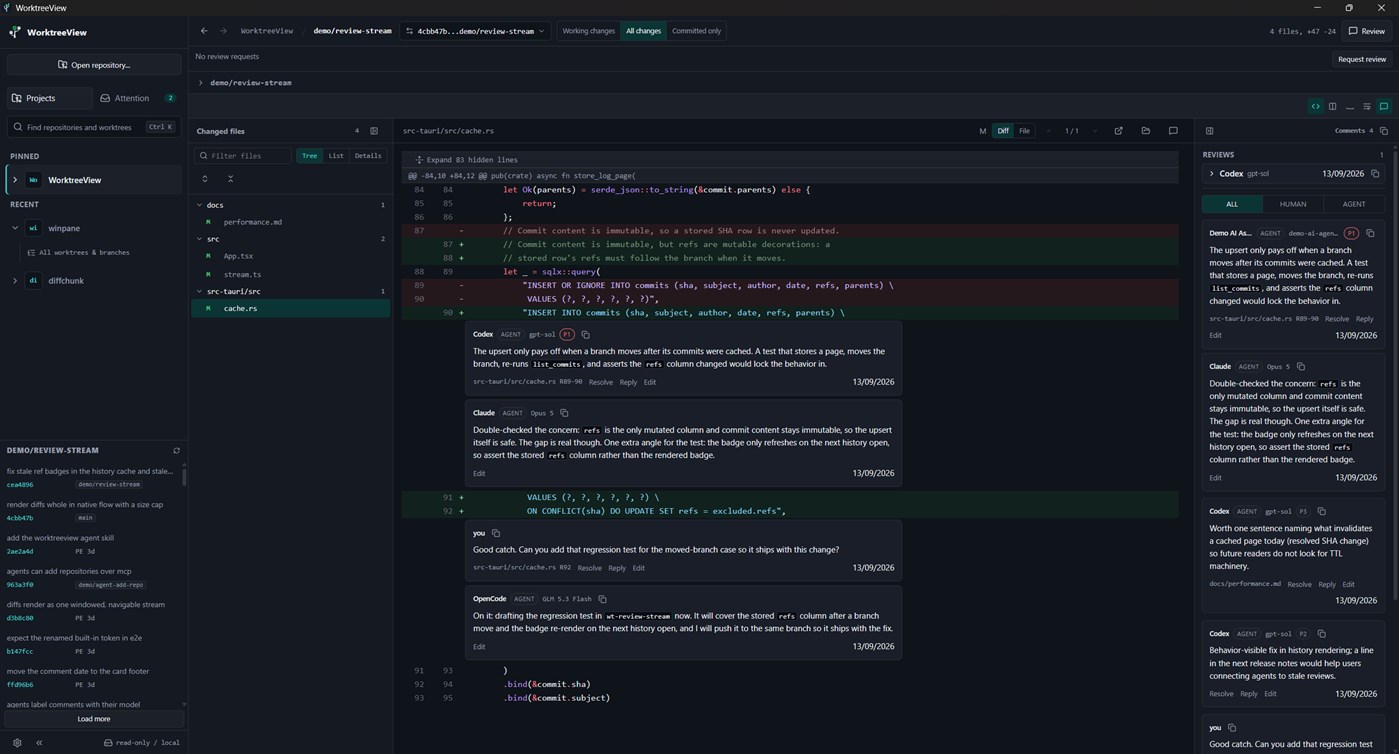Collapse the review side panel icon
This screenshot has width=1399, height=754.
coord(1209,131)
